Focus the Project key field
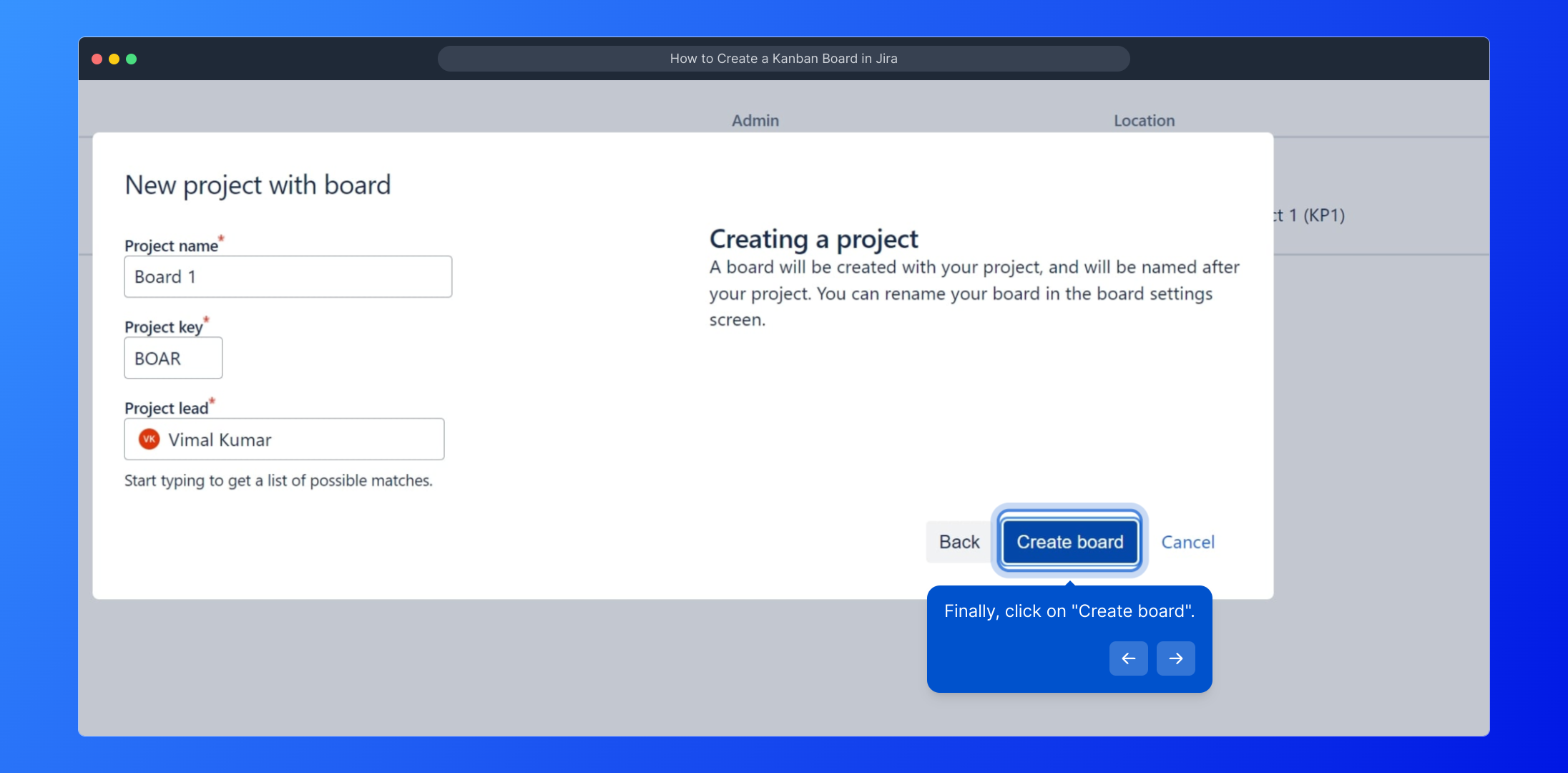Screen dimensions: 1568x773 click(x=173, y=358)
